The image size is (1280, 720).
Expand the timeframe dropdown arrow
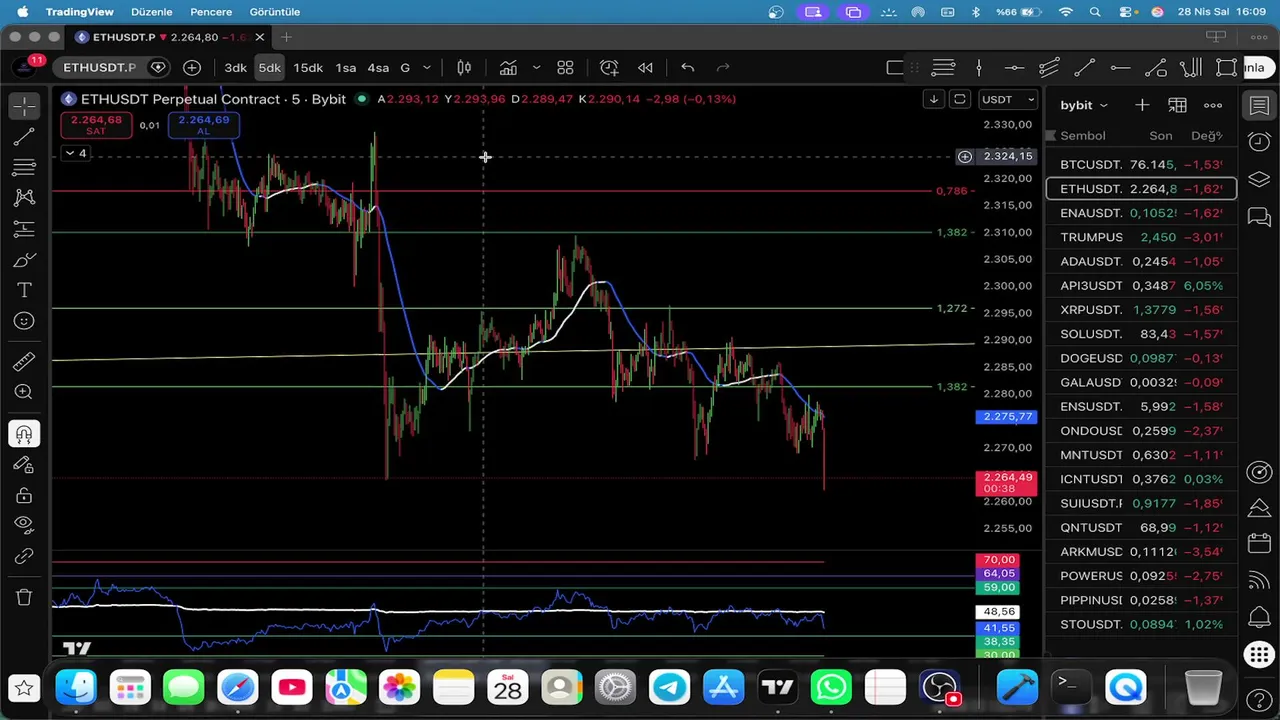pos(427,67)
